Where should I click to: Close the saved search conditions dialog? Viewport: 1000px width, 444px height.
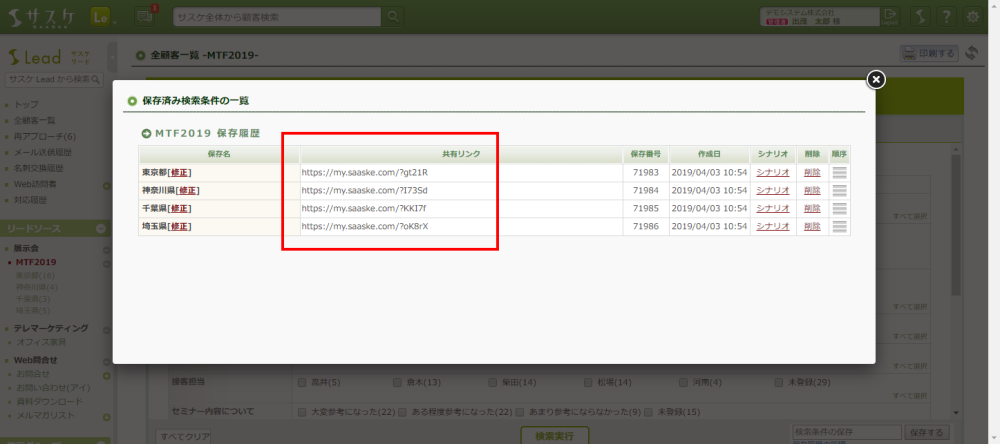pyautogui.click(x=875, y=79)
